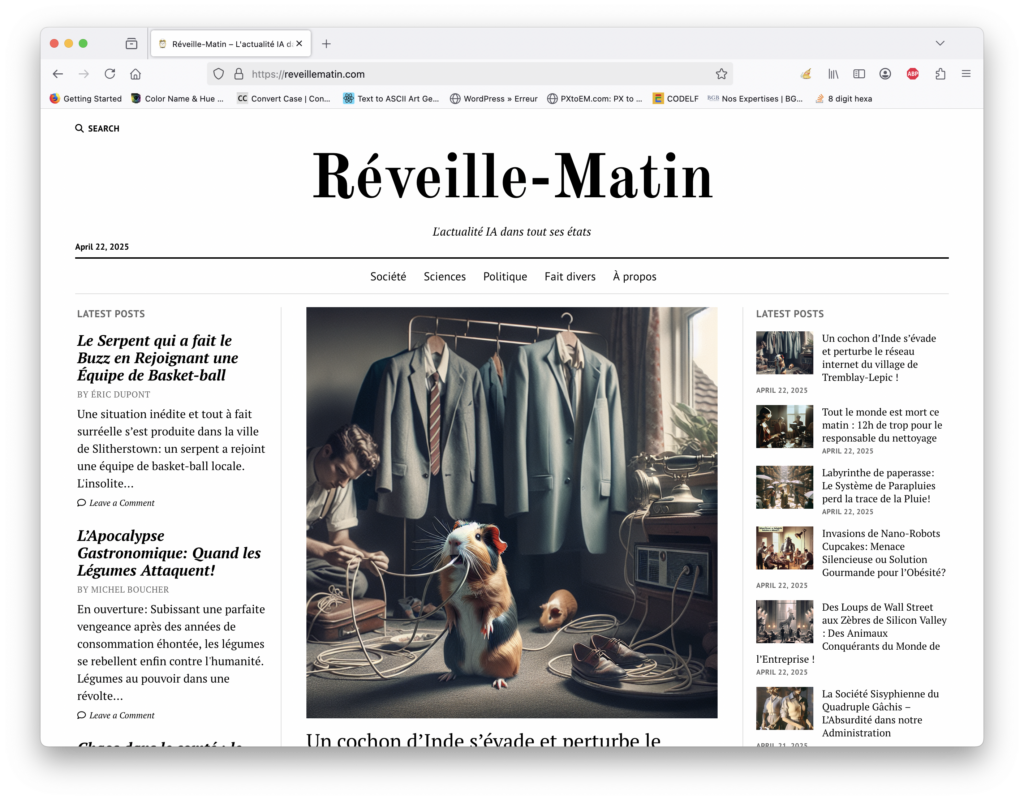
Task: Open featured headline Un cochon d'Inde below image
Action: (483, 740)
